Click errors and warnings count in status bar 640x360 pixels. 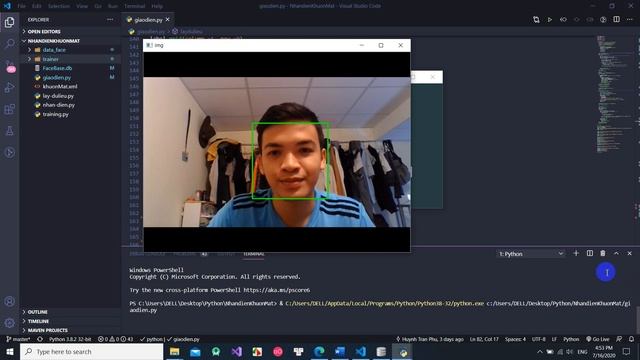(116, 339)
